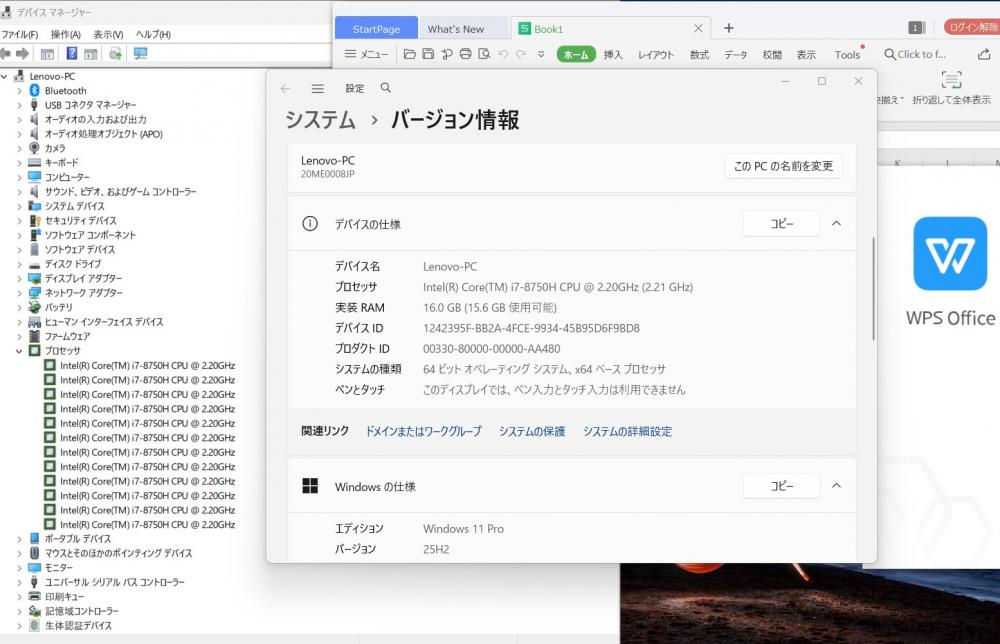Screen dimensions: 1000x644
Task: Add a new tab in WPS
Action: [x=729, y=28]
